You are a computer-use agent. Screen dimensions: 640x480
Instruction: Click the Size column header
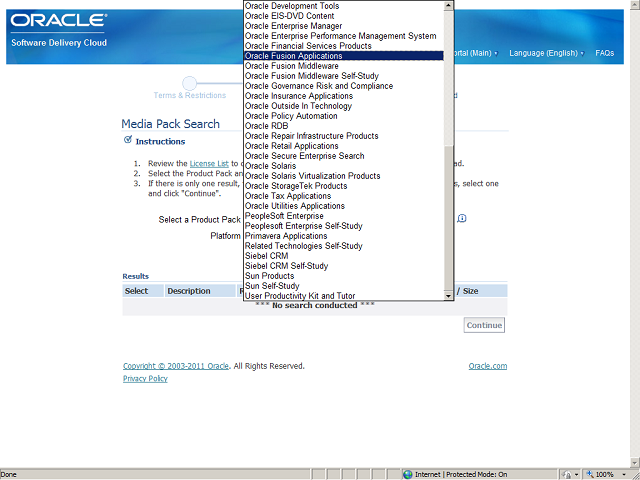[x=471, y=291]
